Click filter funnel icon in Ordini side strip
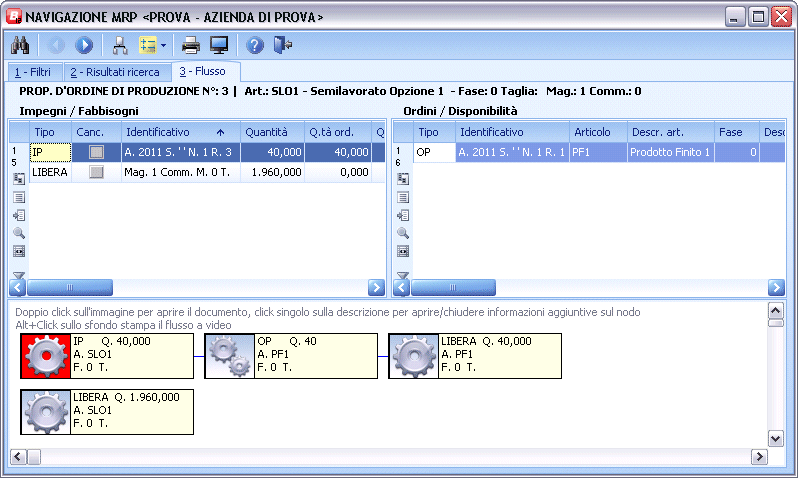This screenshot has width=798, height=478. [x=403, y=275]
